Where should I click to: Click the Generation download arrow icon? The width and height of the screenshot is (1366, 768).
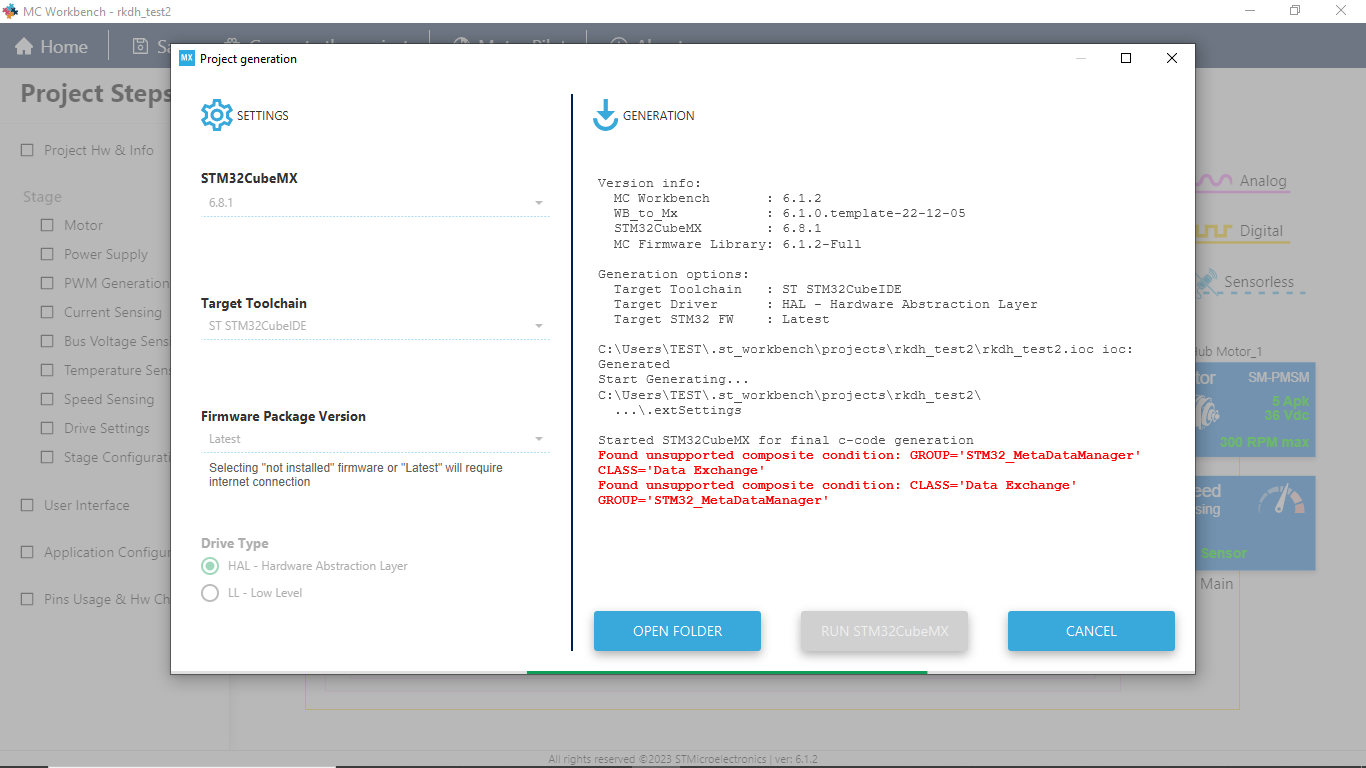coord(605,114)
